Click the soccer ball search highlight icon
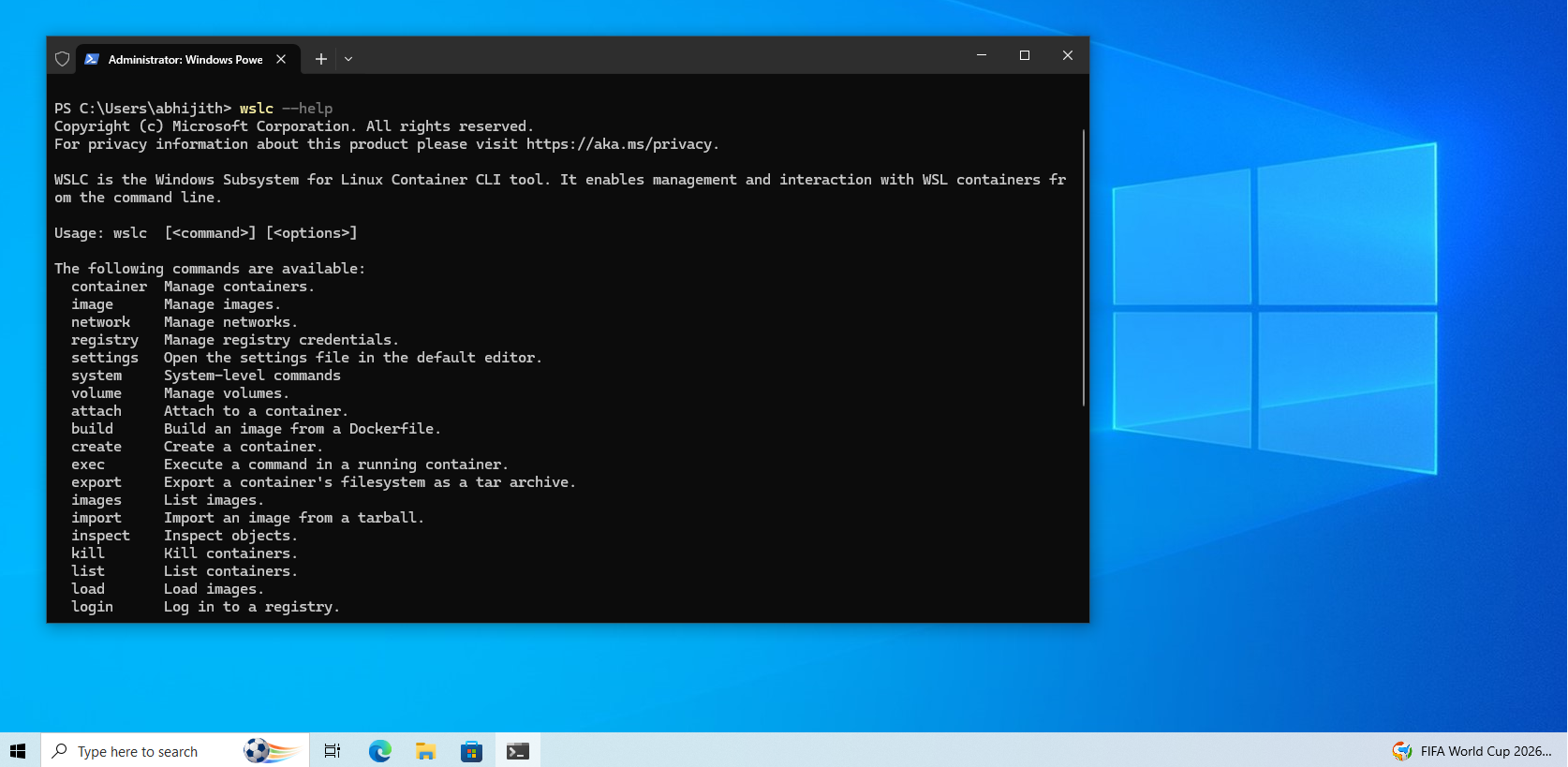 click(x=272, y=750)
